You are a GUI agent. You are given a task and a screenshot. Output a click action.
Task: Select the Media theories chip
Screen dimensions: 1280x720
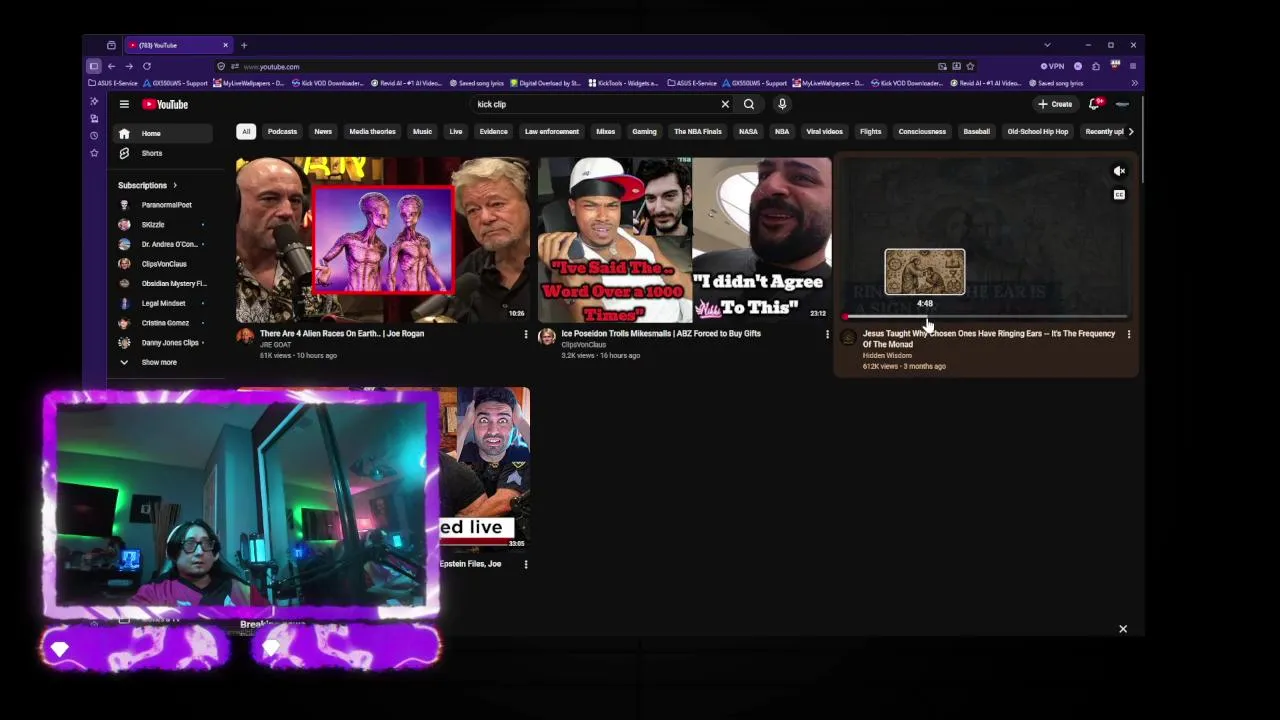click(x=372, y=131)
